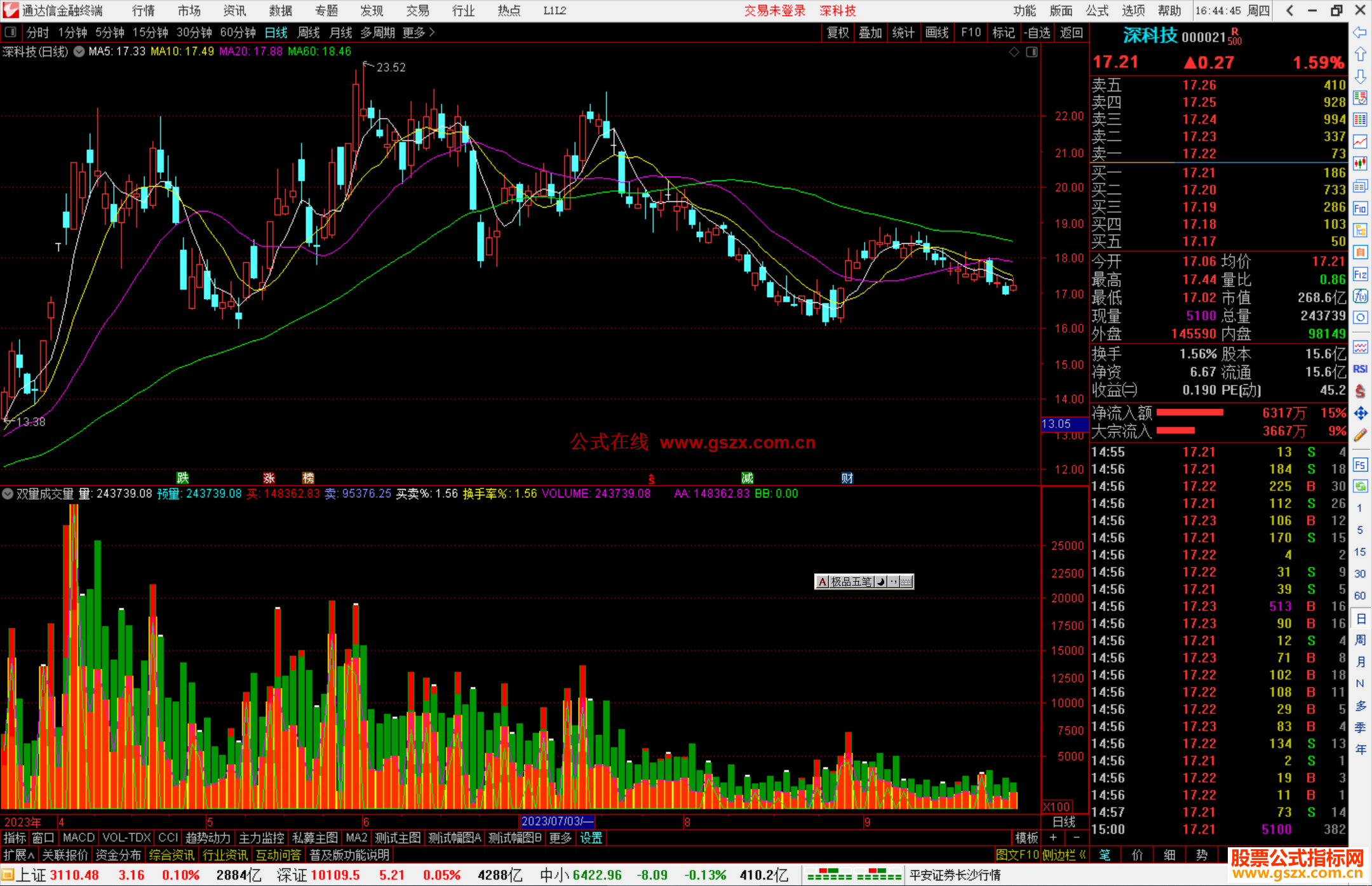This screenshot has width=1372, height=886.
Task: Click the RSI indicator sidebar icon
Action: [x=1360, y=369]
